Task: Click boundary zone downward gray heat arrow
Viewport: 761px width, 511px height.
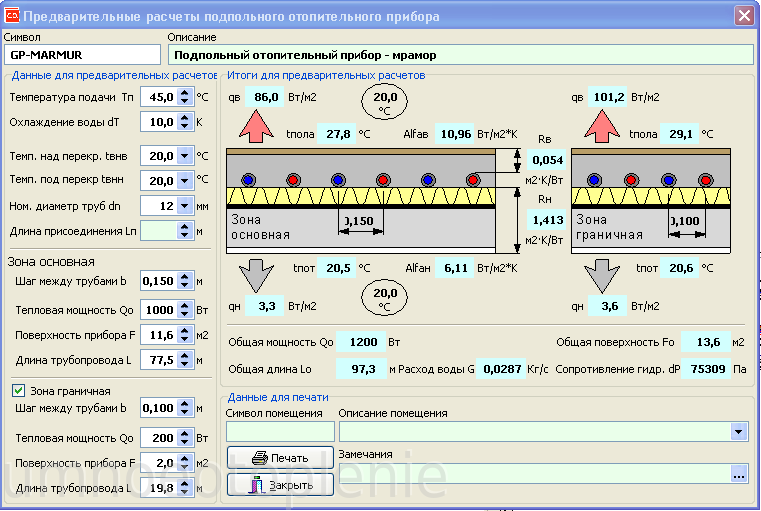Action: pos(602,275)
